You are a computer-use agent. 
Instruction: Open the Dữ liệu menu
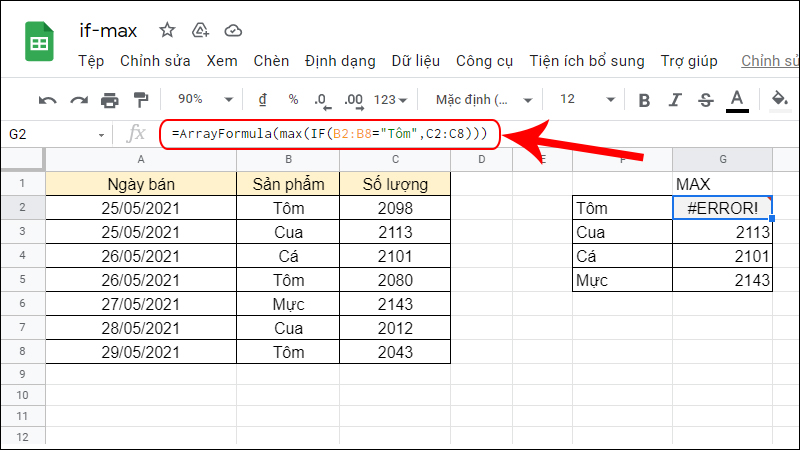[x=415, y=61]
